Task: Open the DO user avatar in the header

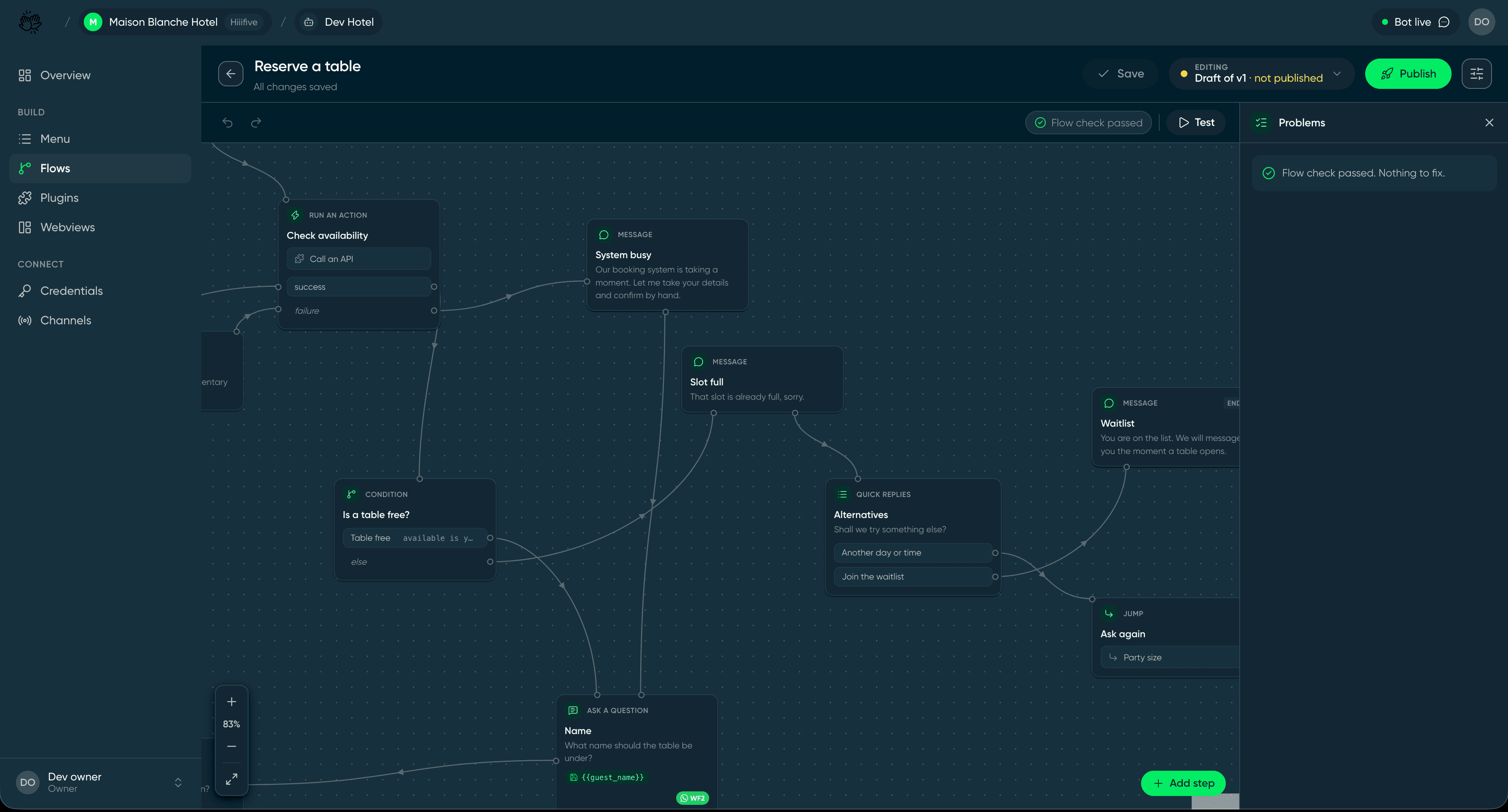Action: 1481,22
